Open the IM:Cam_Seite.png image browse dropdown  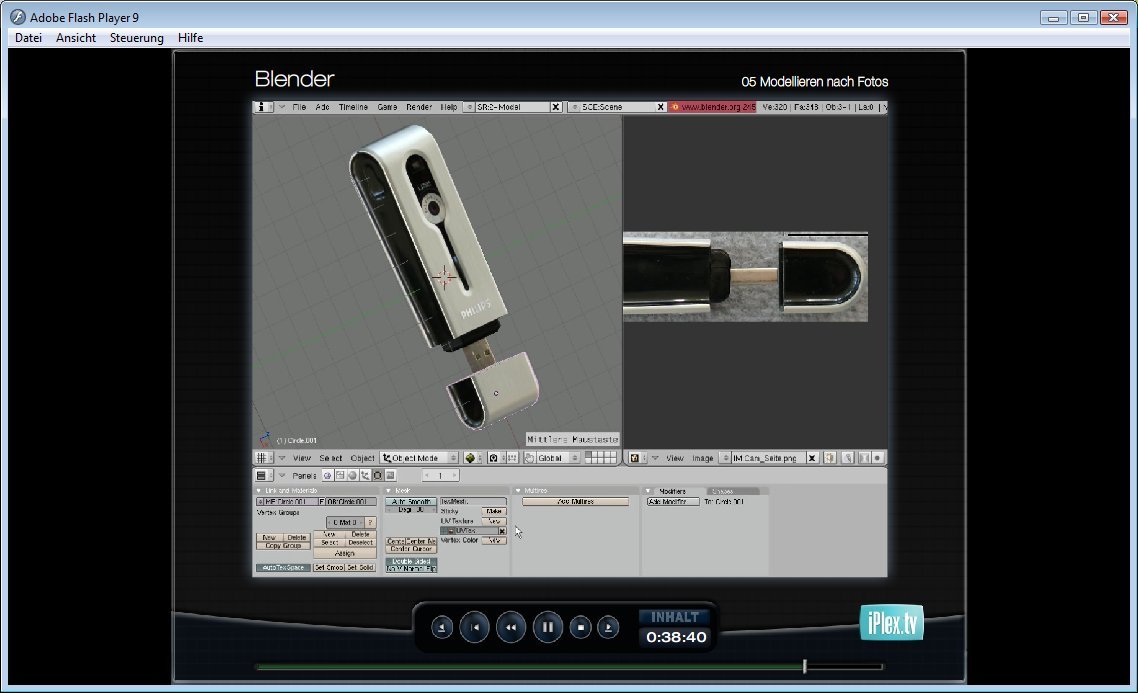pyautogui.click(x=725, y=458)
